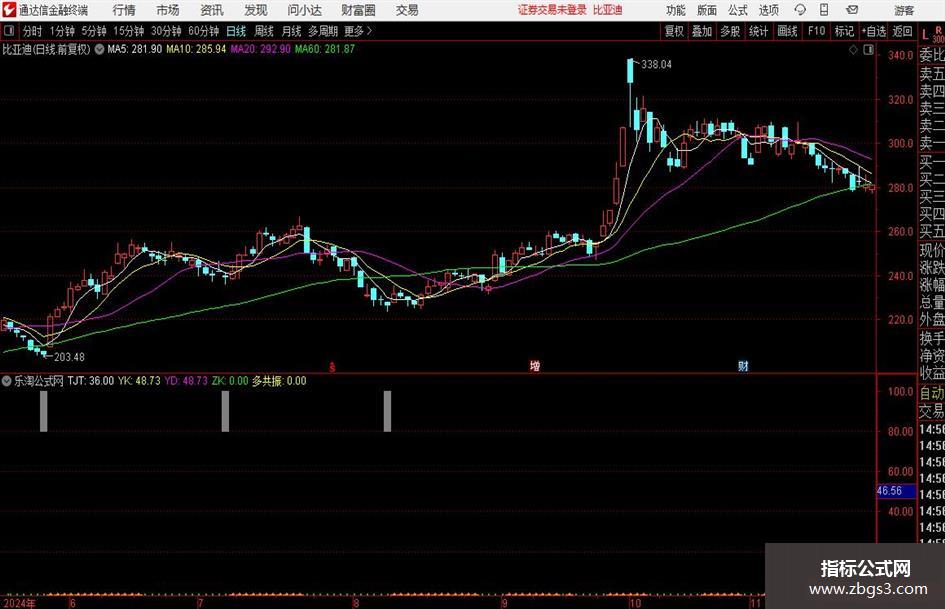Click the 比亚迪 stock name in the title bar

tap(607, 10)
